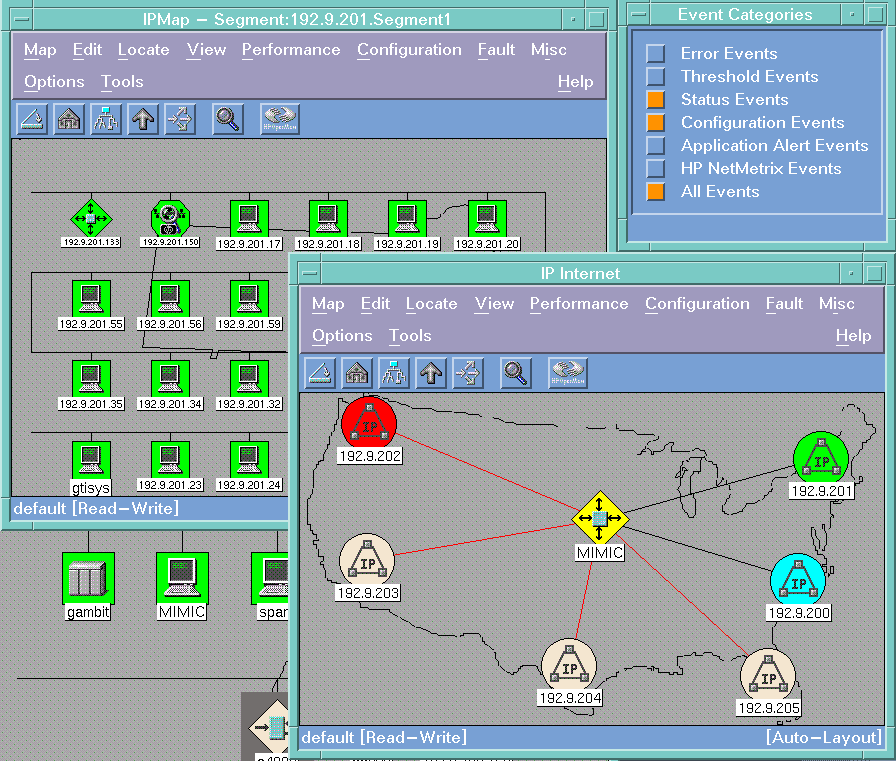This screenshot has width=896, height=761.
Task: Select the gtisys computer icon
Action: point(91,459)
